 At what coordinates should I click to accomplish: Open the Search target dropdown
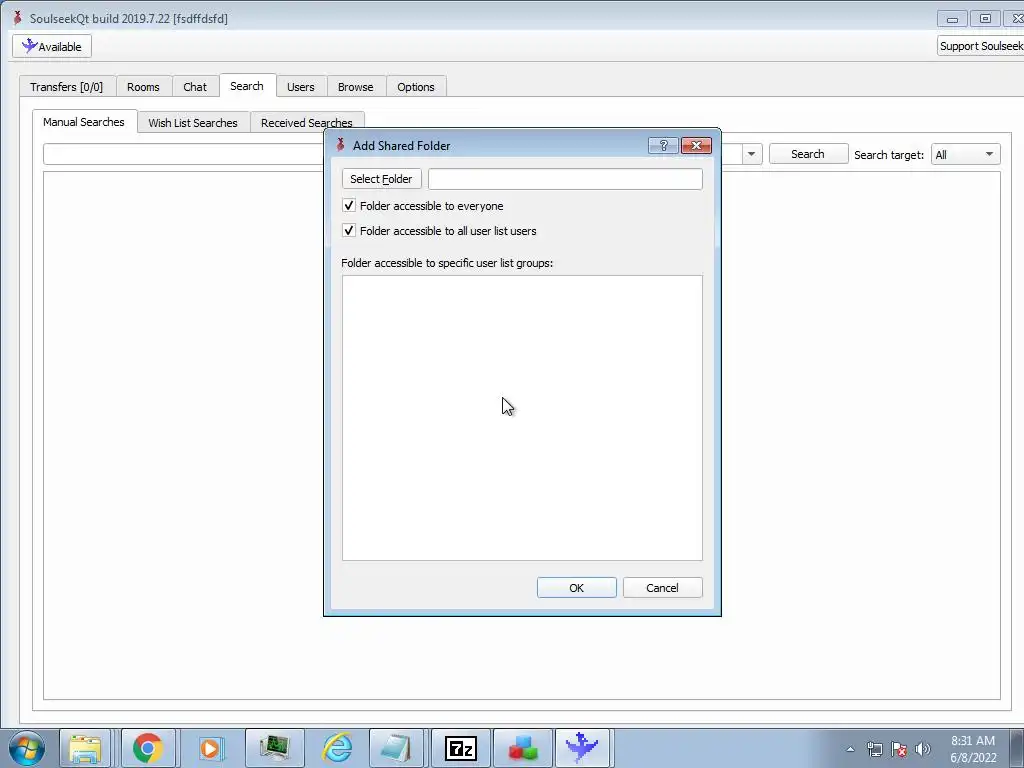[x=965, y=155]
